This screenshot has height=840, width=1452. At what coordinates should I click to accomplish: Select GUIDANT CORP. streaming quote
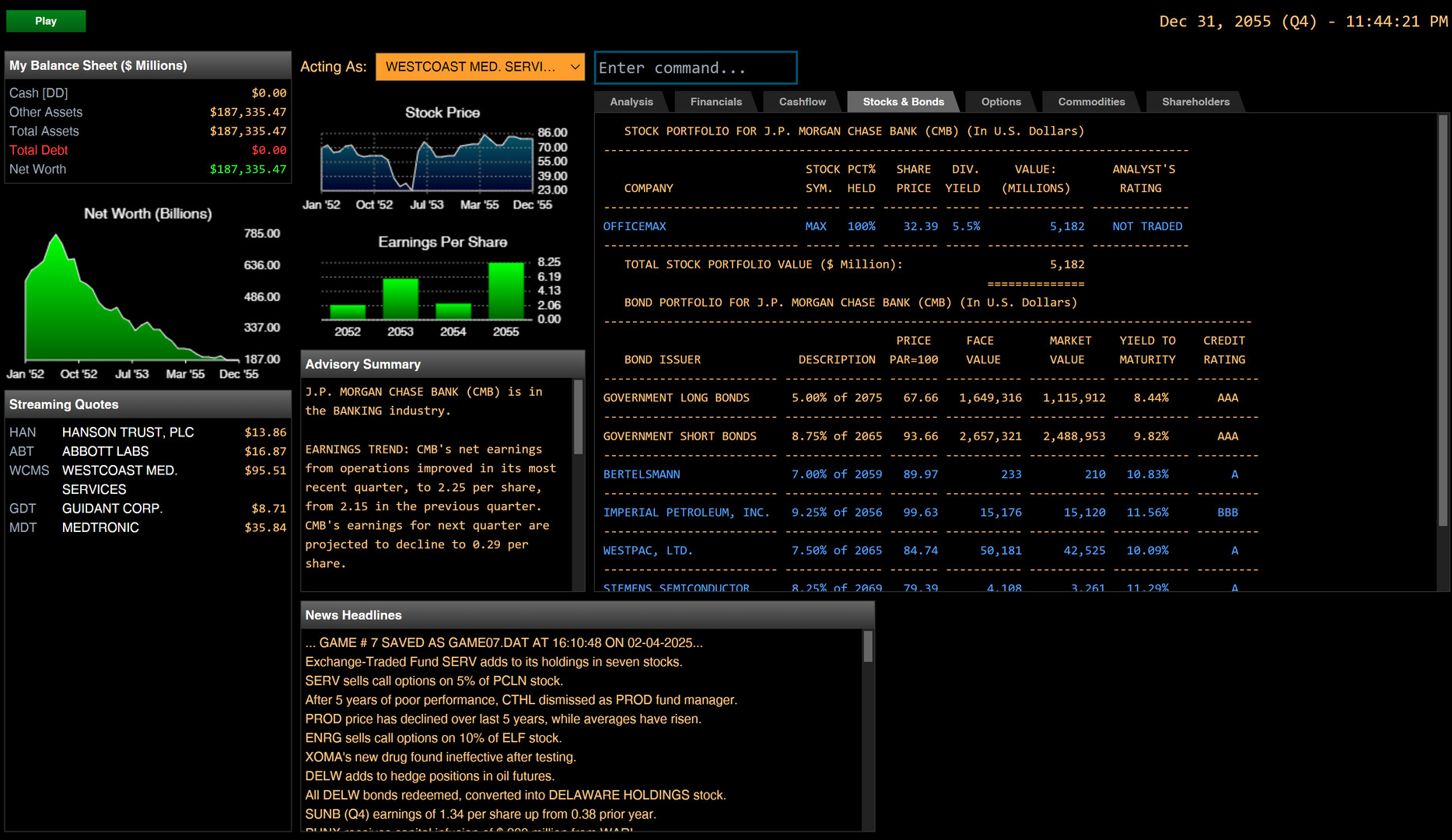pyautogui.click(x=148, y=509)
